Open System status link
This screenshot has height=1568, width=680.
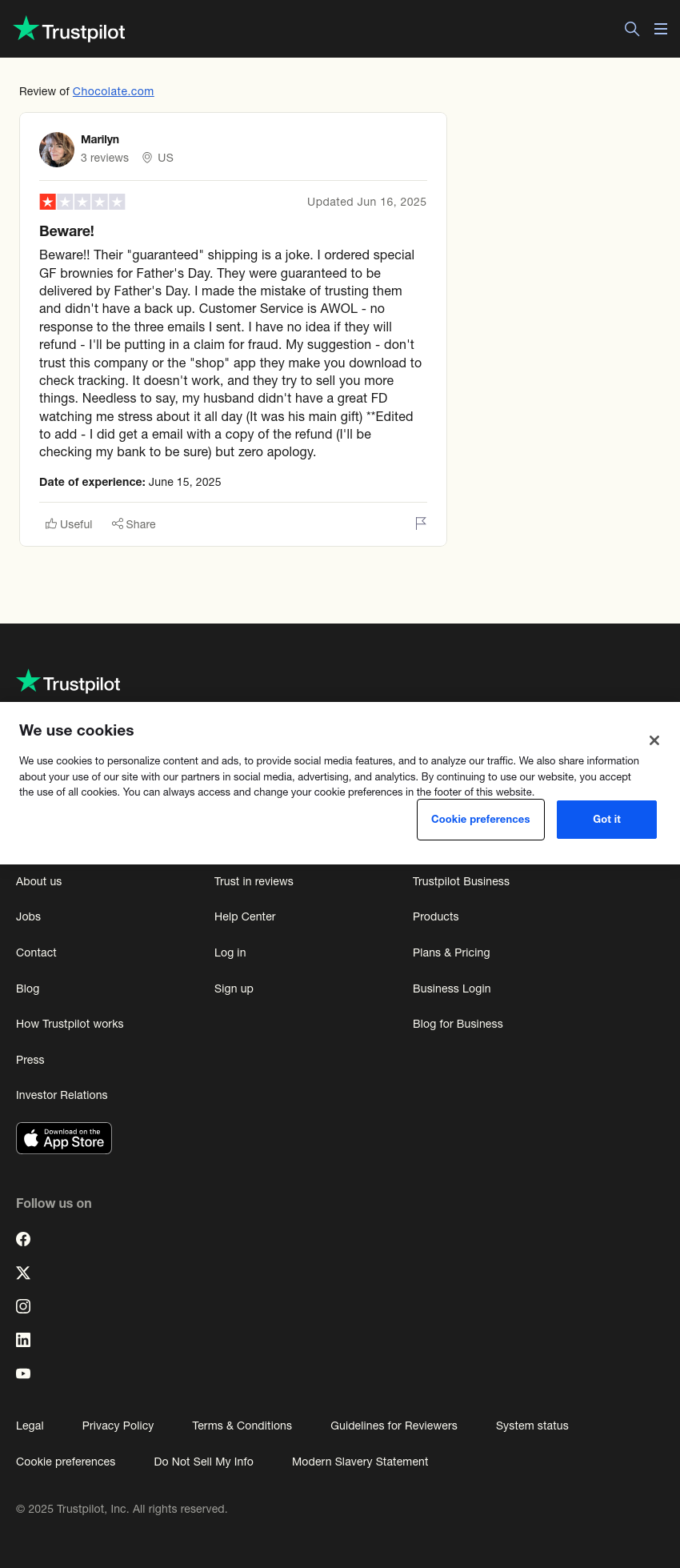pos(532,1426)
